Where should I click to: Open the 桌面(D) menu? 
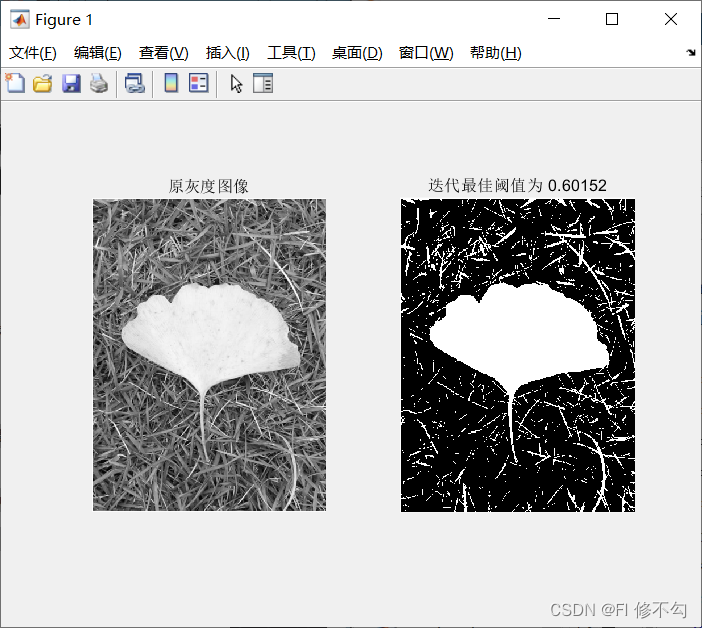[357, 53]
